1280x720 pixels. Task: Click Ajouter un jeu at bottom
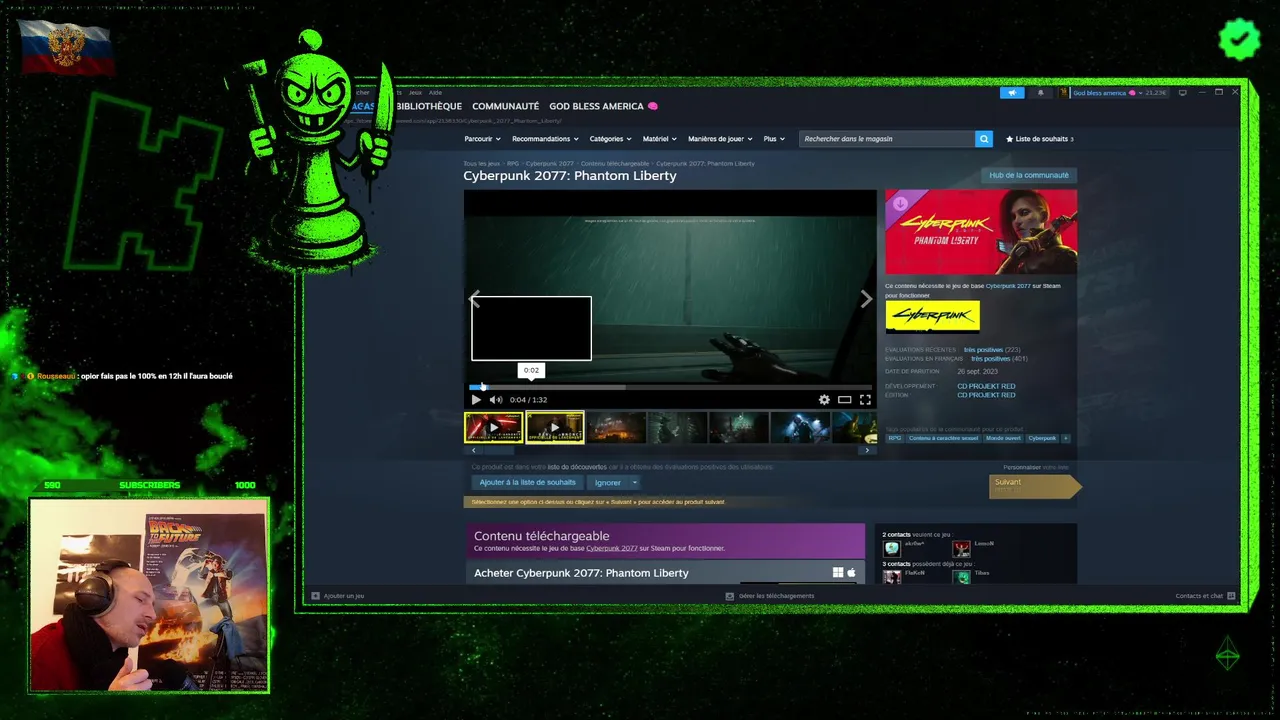point(343,596)
